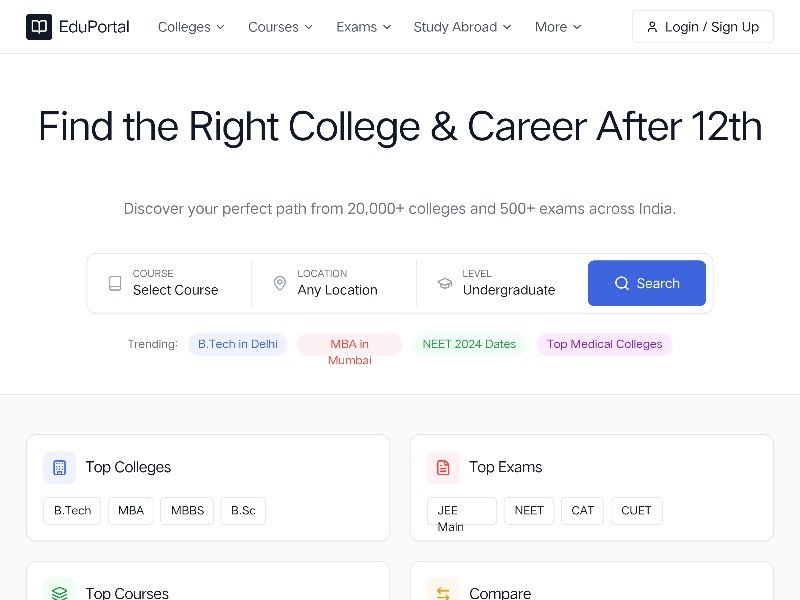Click the book icon in Course field

[115, 283]
